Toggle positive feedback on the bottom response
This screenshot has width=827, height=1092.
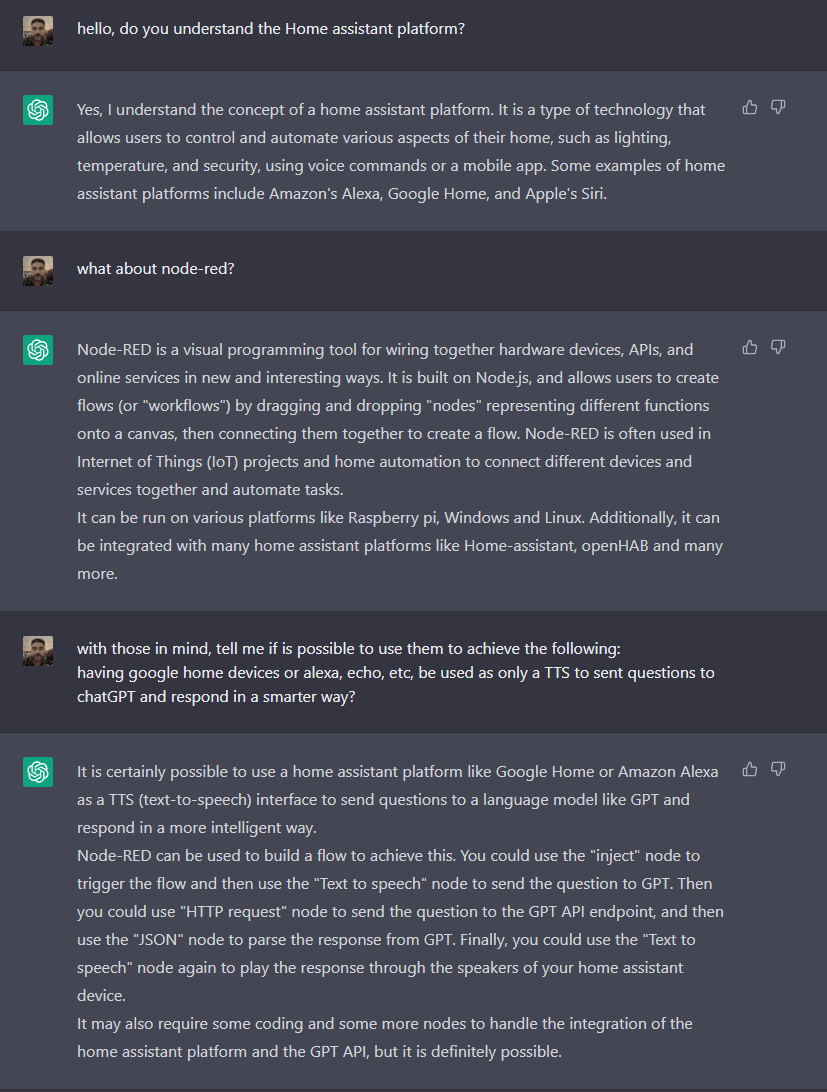(749, 769)
